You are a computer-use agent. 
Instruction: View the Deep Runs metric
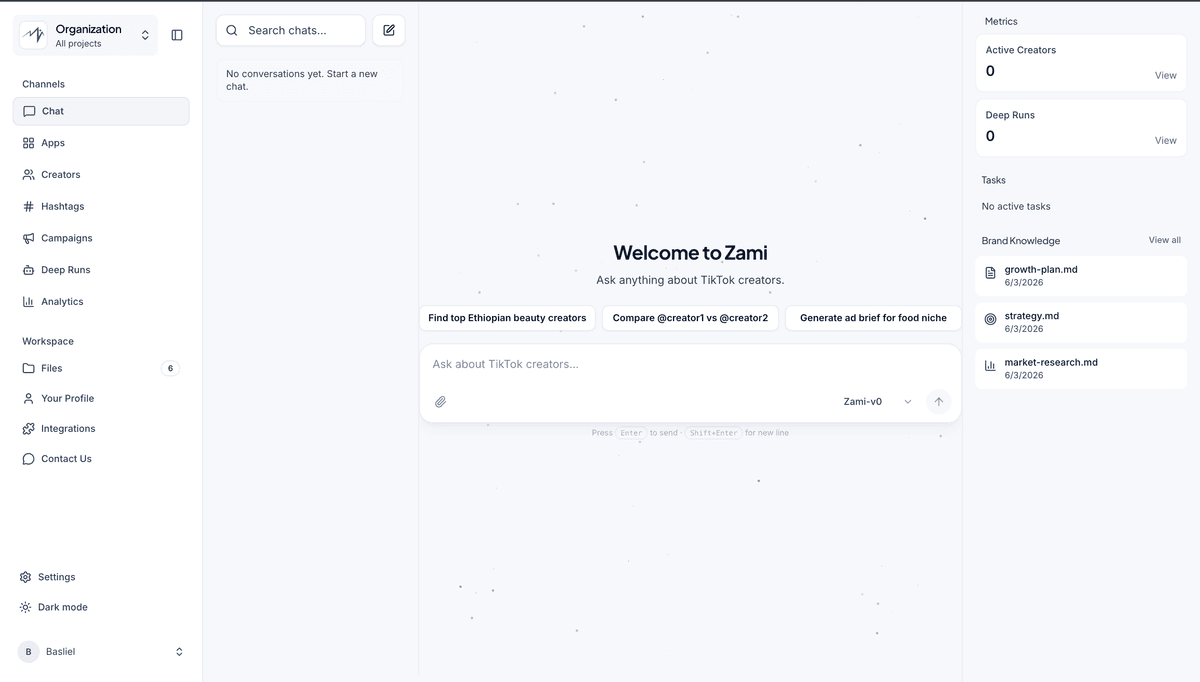point(1166,140)
